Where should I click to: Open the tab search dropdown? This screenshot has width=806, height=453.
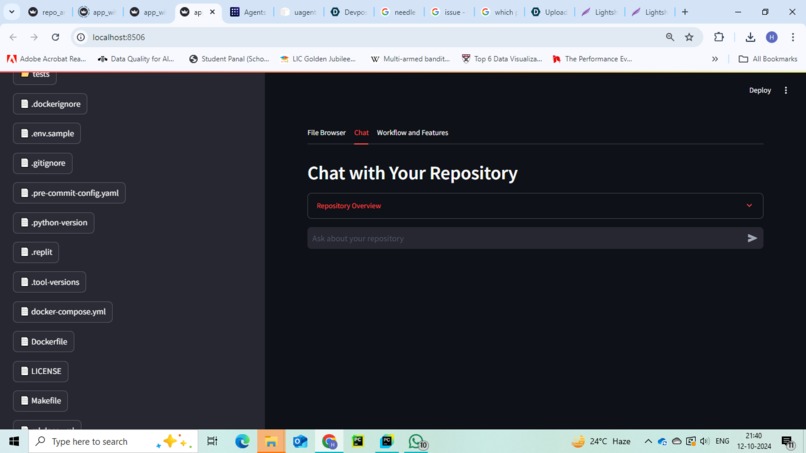(11, 12)
